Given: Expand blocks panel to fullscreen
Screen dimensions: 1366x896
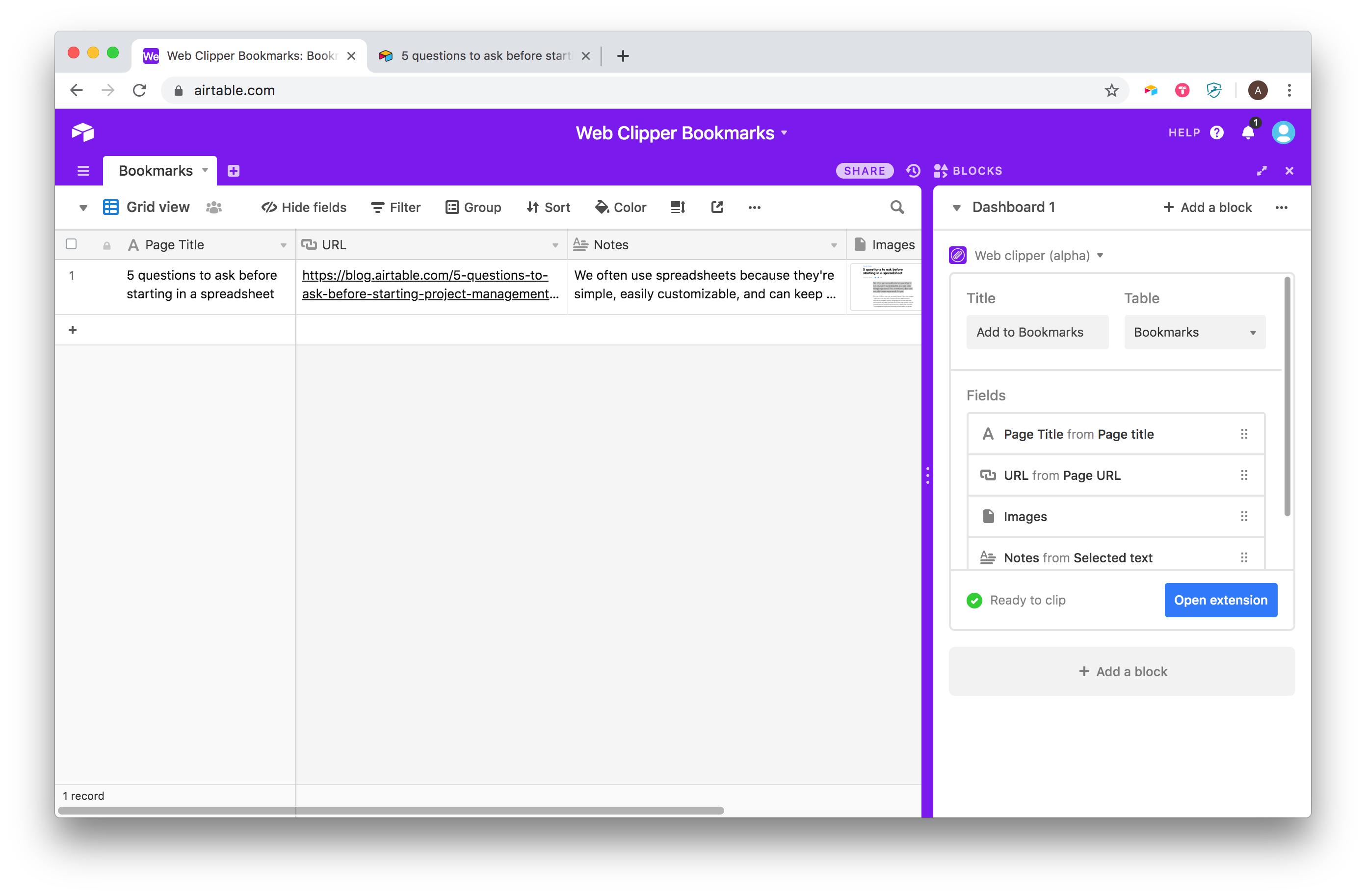Looking at the screenshot, I should pyautogui.click(x=1261, y=170).
